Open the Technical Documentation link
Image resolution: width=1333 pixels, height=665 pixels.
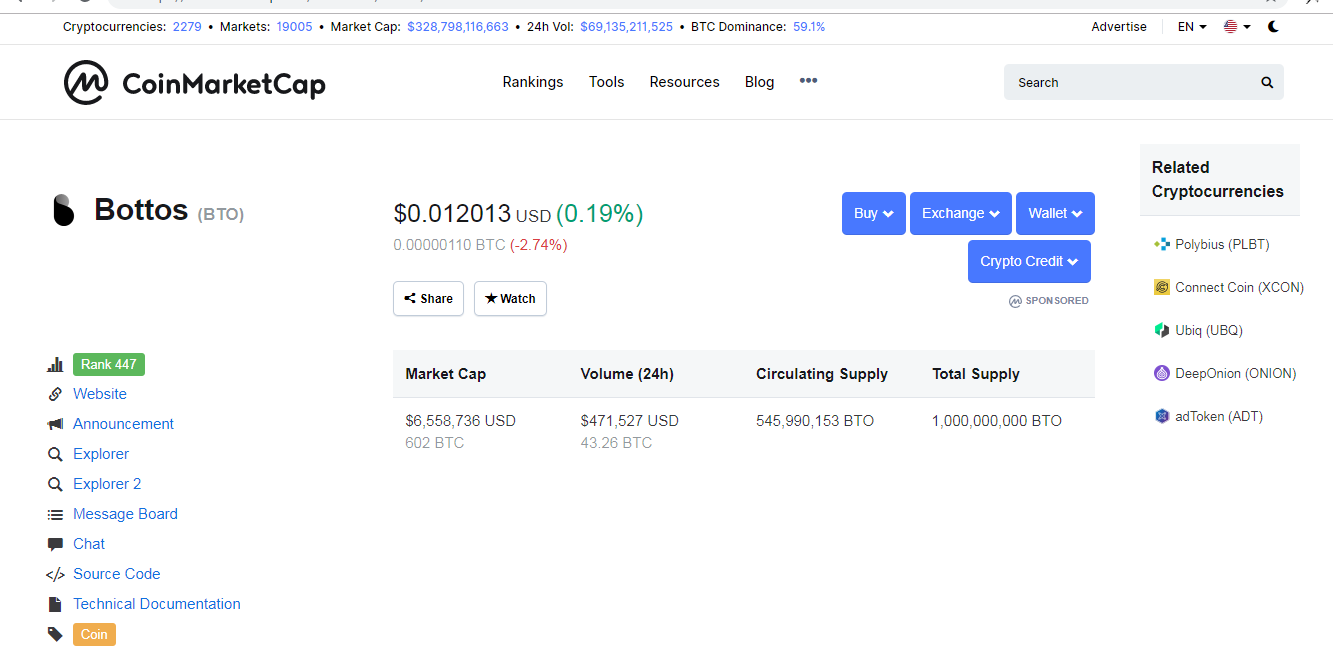157,604
